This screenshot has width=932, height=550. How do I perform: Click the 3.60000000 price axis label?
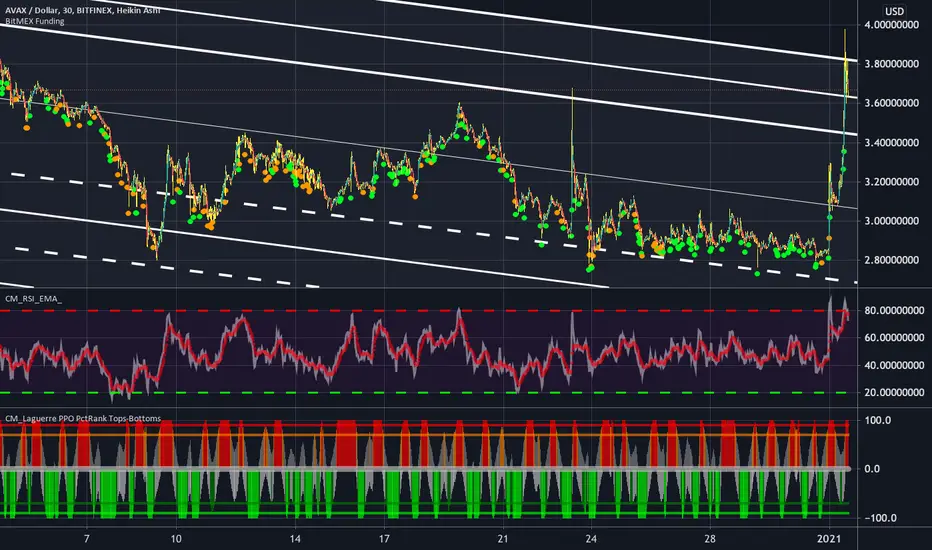coord(892,103)
